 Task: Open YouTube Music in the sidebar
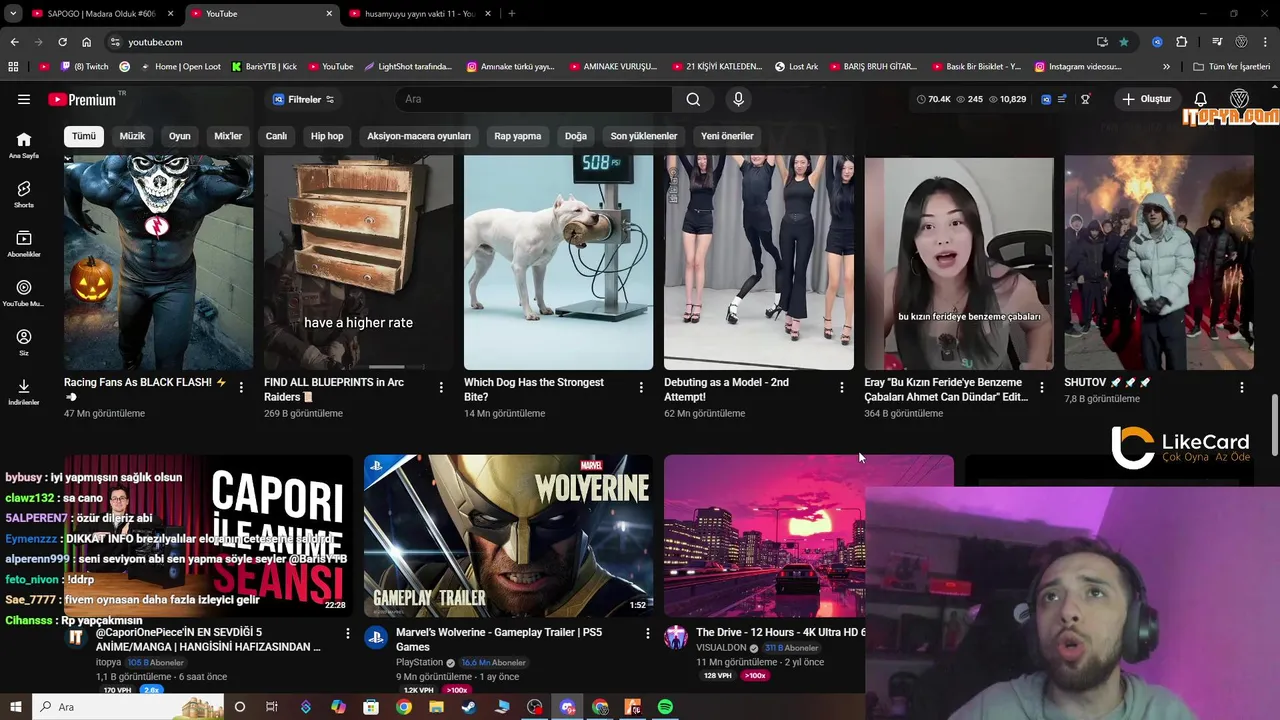click(x=24, y=293)
